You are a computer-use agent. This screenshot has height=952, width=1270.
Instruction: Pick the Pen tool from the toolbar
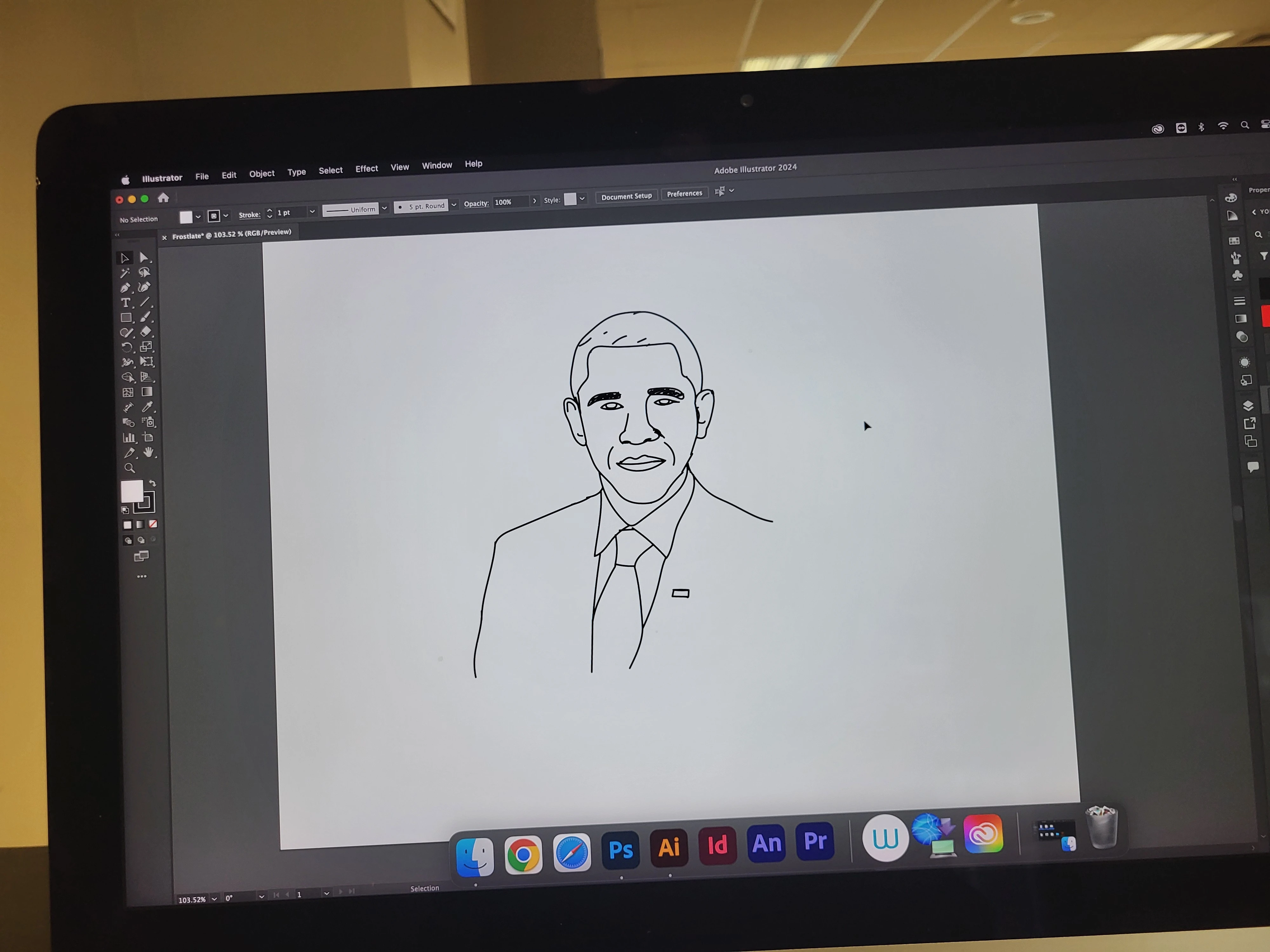126,288
